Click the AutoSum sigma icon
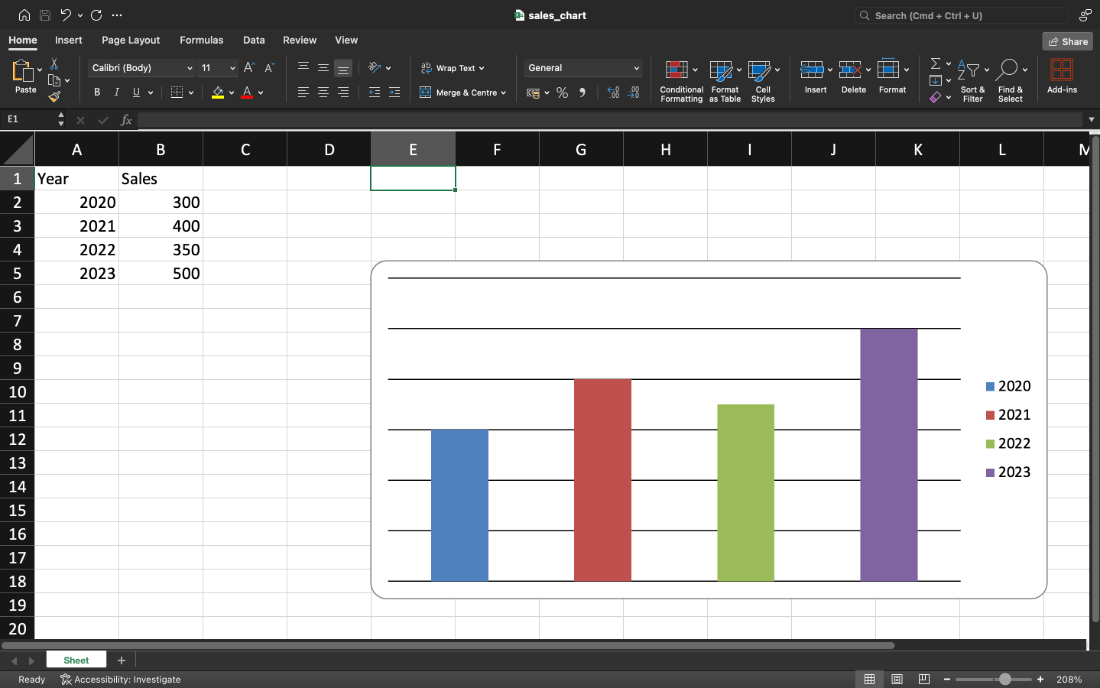1100x688 pixels. coord(935,63)
